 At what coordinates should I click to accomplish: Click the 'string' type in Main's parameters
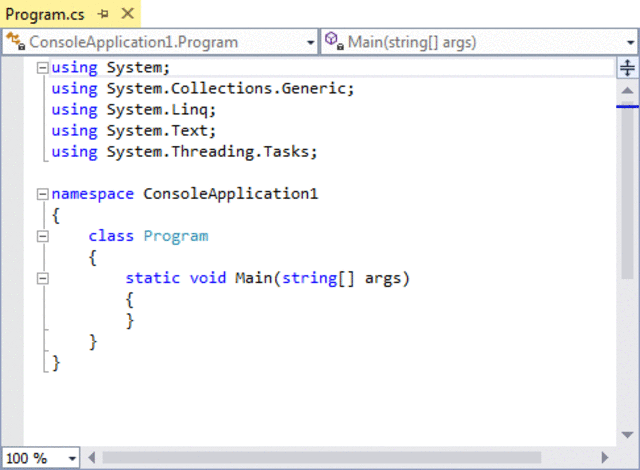pos(309,279)
